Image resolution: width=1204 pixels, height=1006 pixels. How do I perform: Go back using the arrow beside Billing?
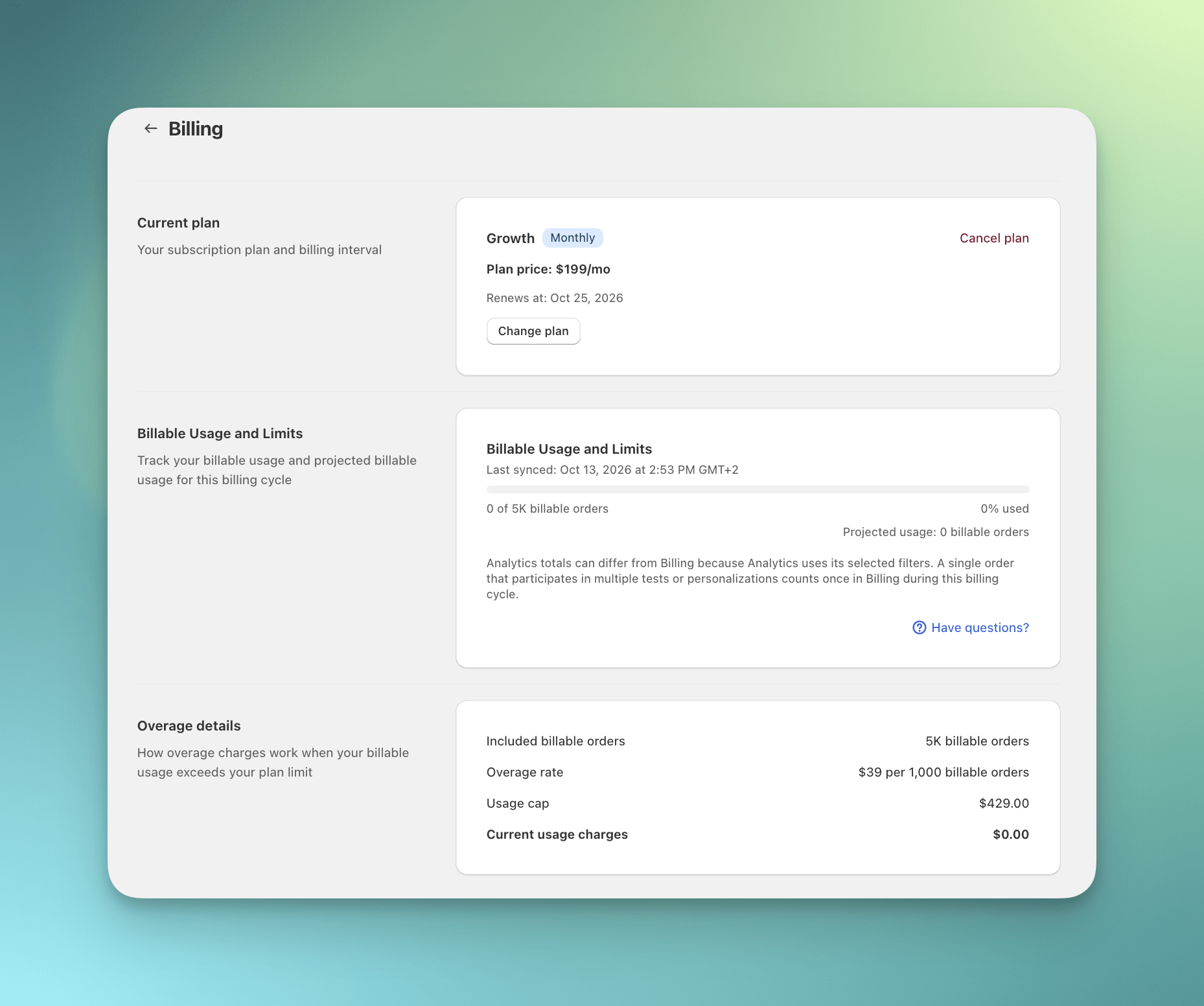pyautogui.click(x=151, y=128)
